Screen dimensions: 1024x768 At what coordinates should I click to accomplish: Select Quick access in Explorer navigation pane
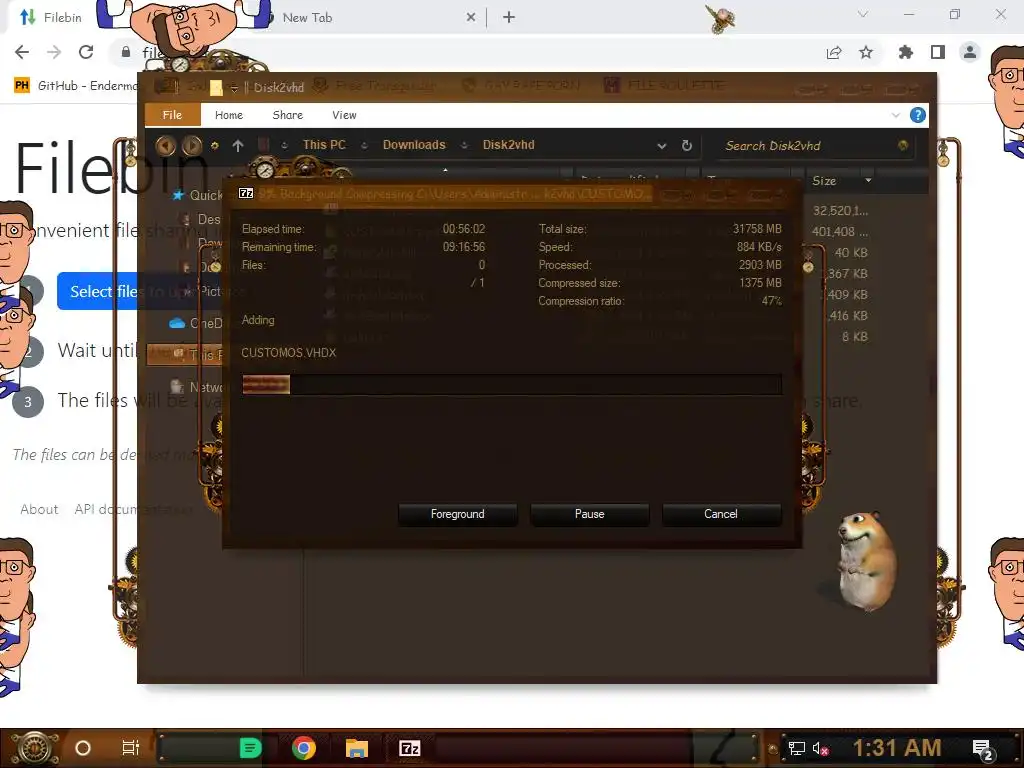(198, 195)
